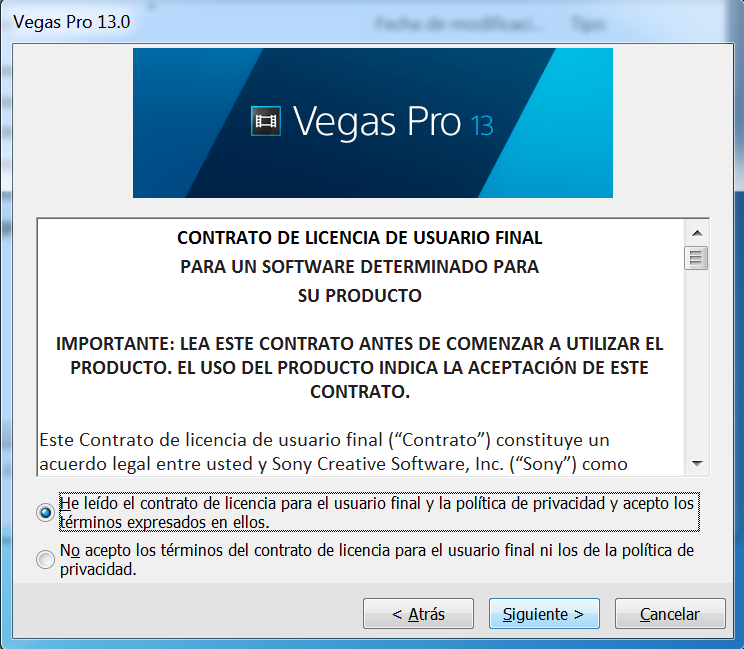Click the license text scrollbar thumb
Viewport: 744px width, 649px height.
coord(697,258)
